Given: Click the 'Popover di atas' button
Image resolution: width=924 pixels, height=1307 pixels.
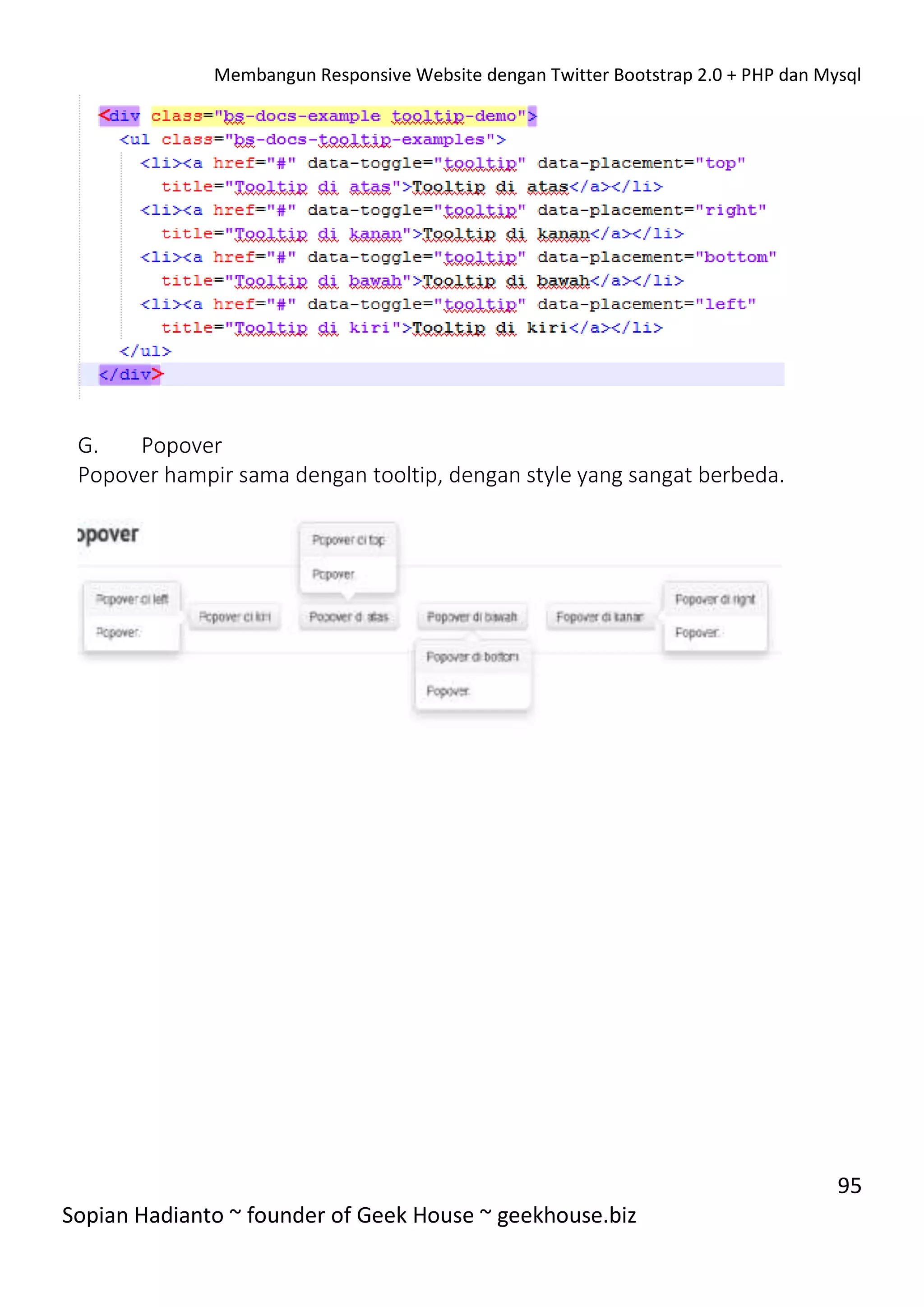Looking at the screenshot, I should point(348,617).
